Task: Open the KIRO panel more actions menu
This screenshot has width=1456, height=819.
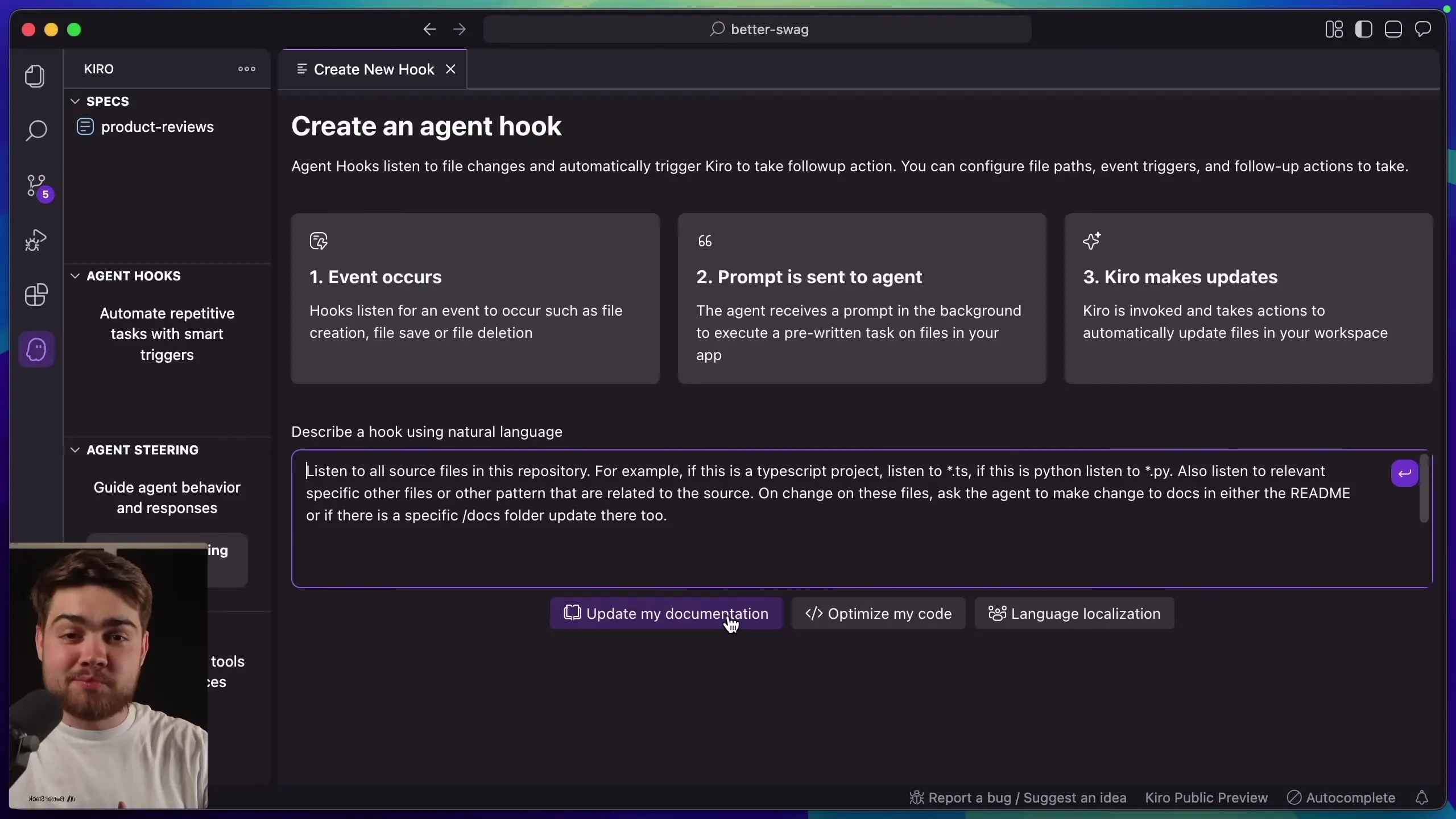Action: pos(246,69)
